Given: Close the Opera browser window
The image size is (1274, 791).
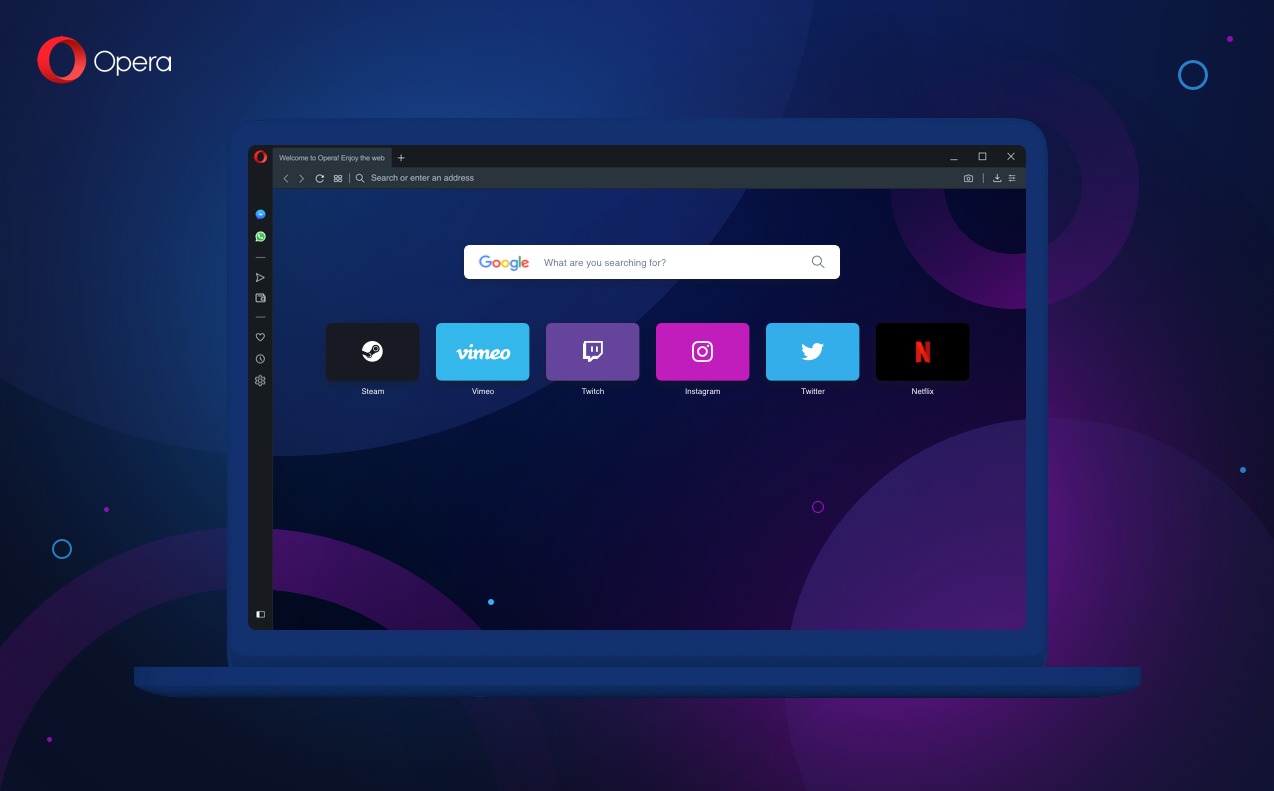Looking at the screenshot, I should click(1011, 157).
